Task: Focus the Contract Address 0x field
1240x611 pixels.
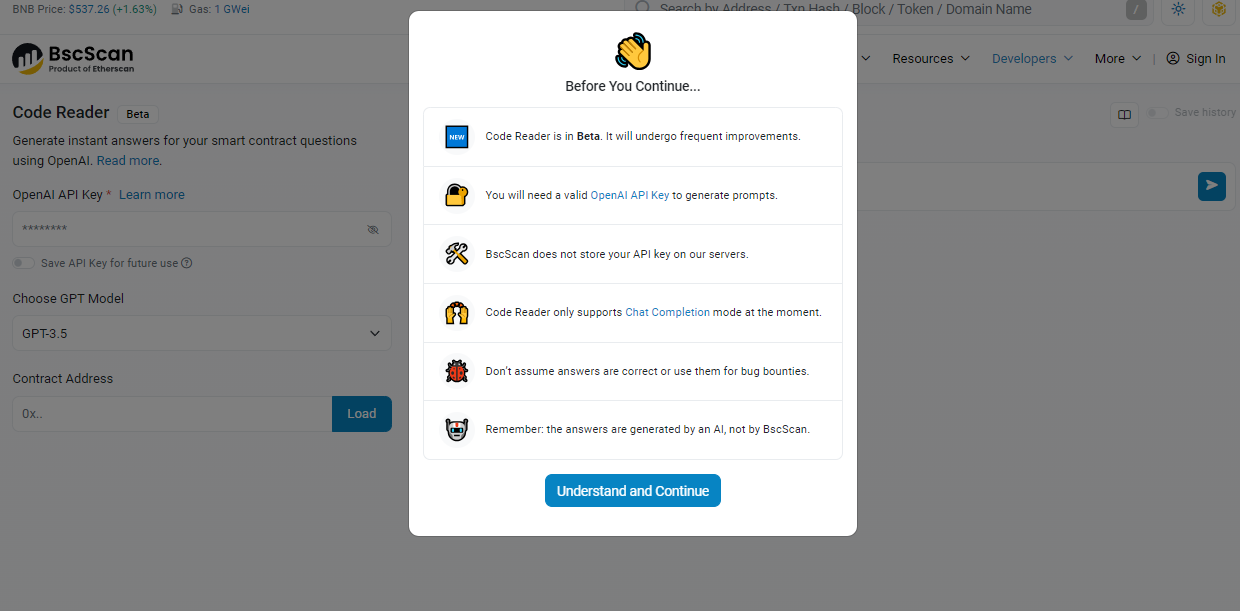Action: pos(172,414)
